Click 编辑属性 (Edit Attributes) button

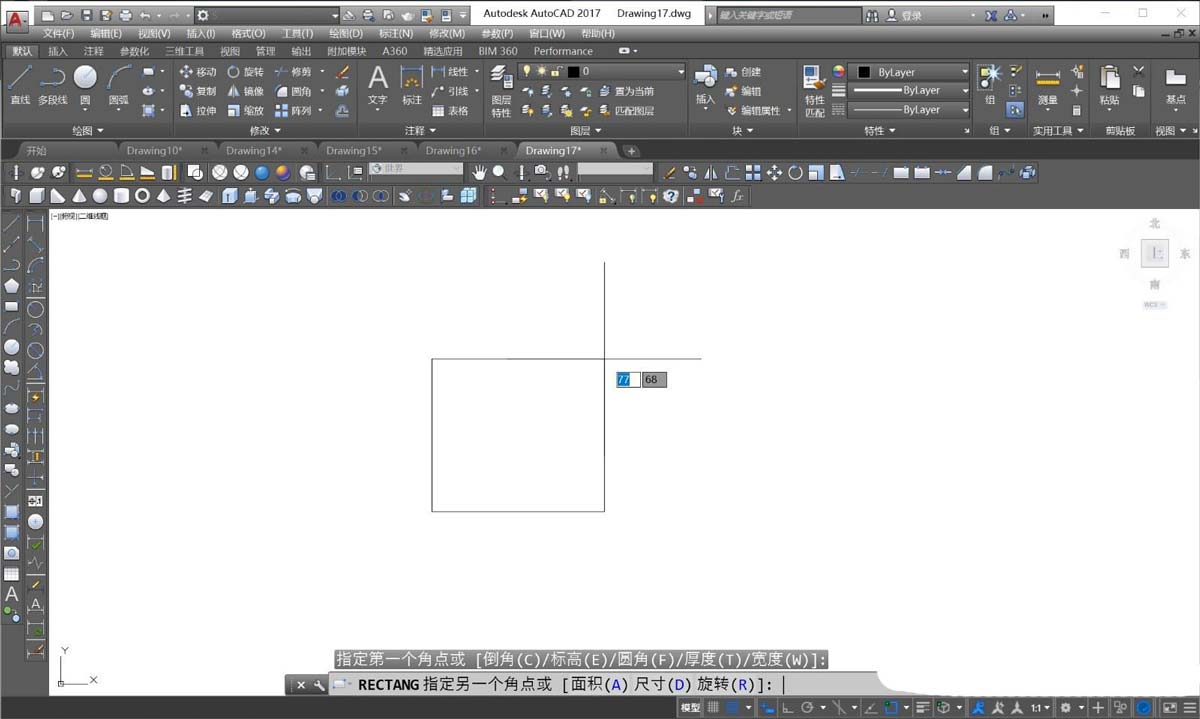[753, 111]
